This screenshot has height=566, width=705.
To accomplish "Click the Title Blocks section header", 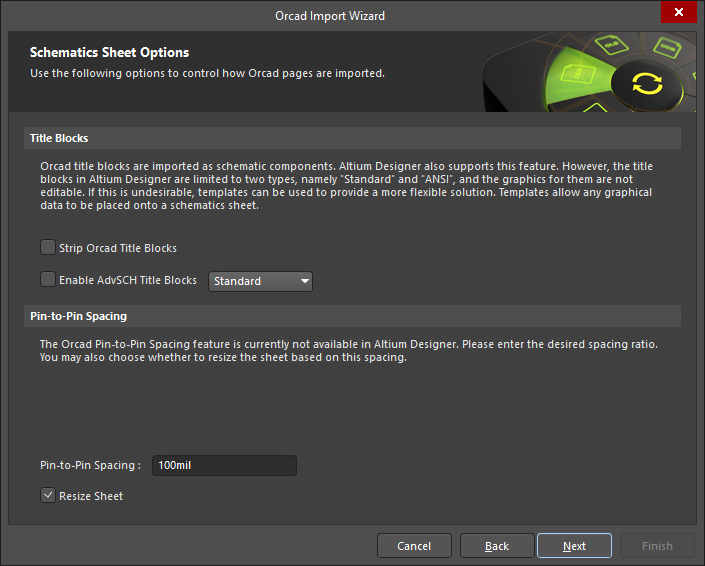I will (x=352, y=138).
